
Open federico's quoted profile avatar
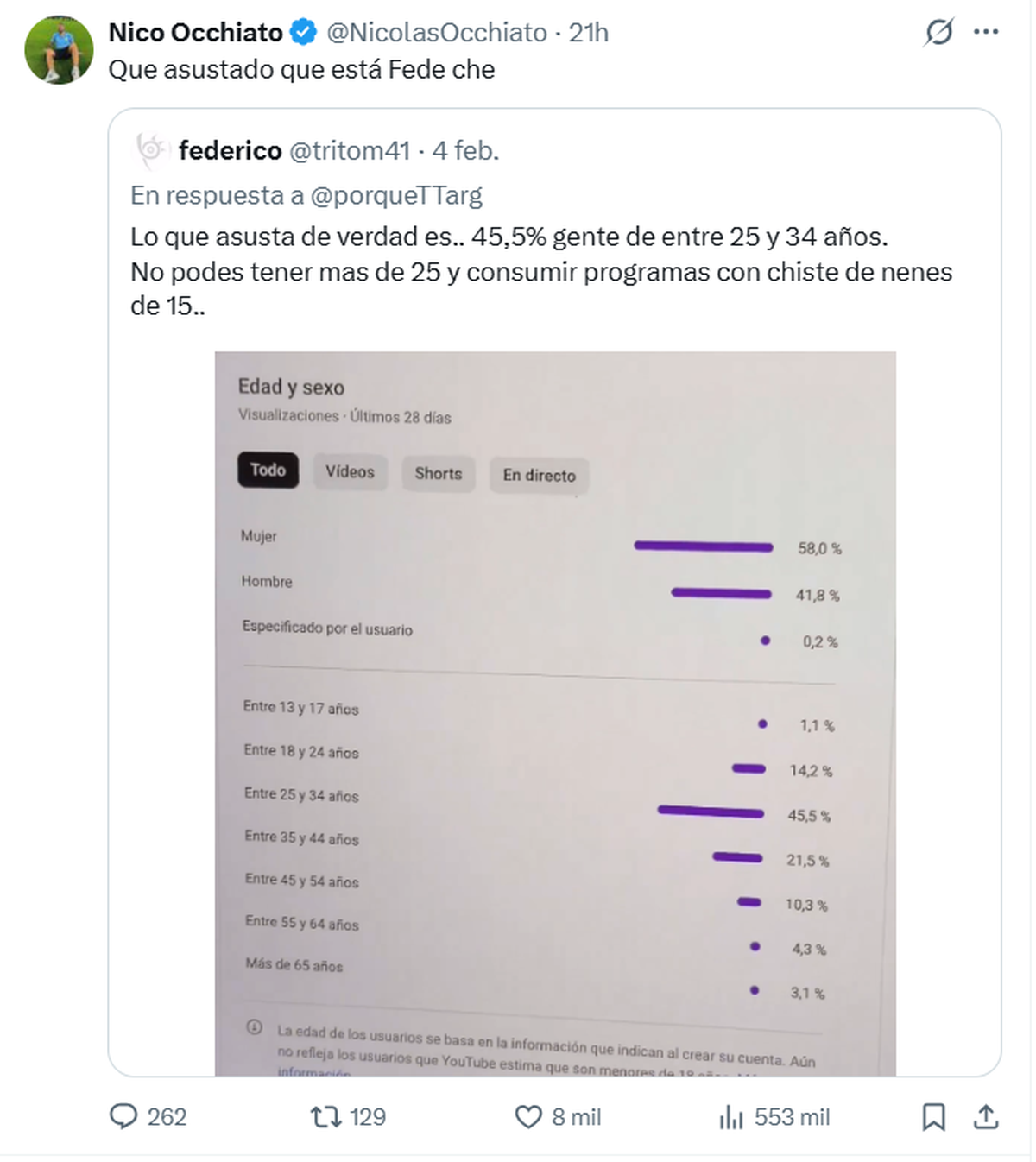(x=150, y=150)
